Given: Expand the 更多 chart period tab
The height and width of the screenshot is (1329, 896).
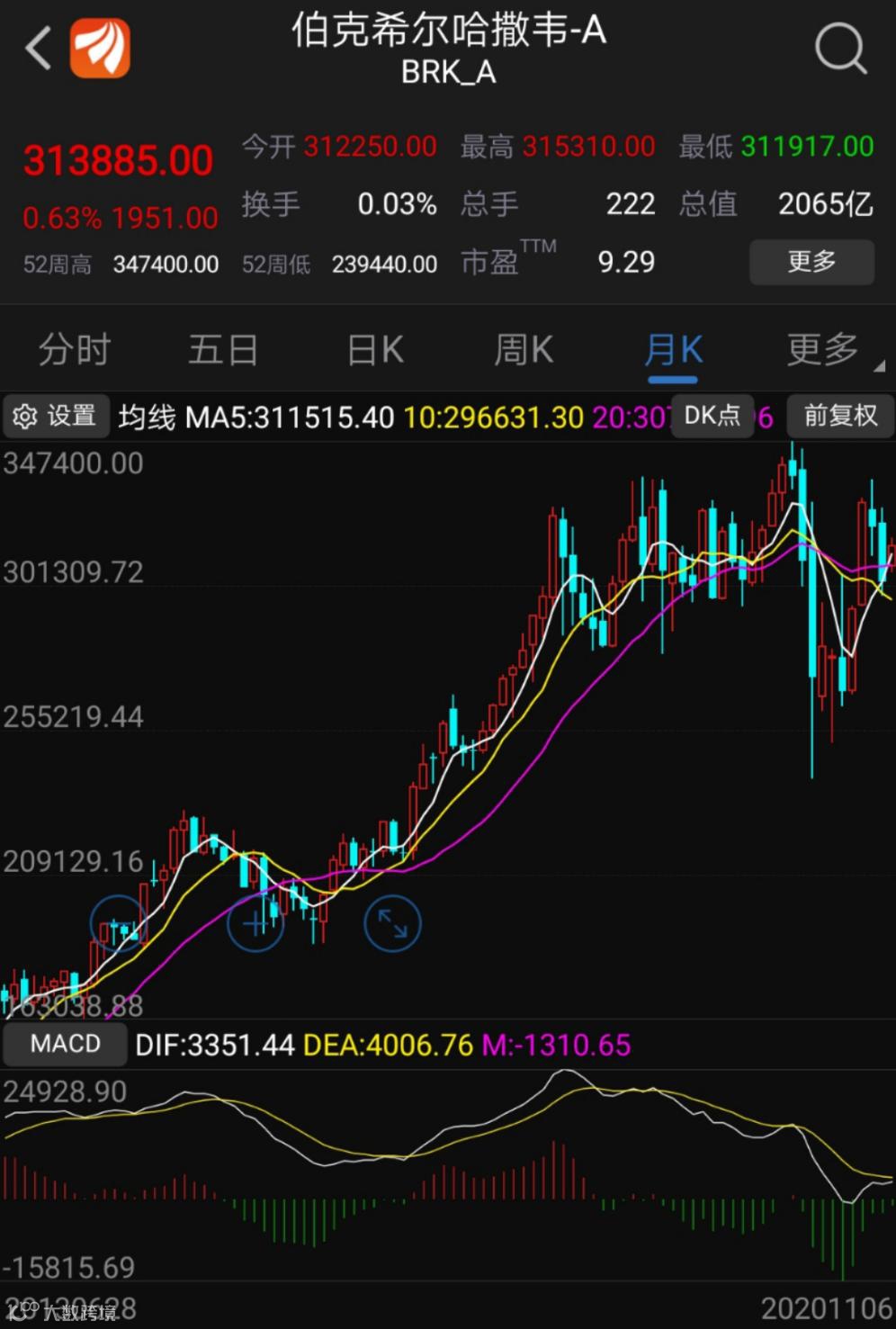Looking at the screenshot, I should pyautogui.click(x=822, y=349).
